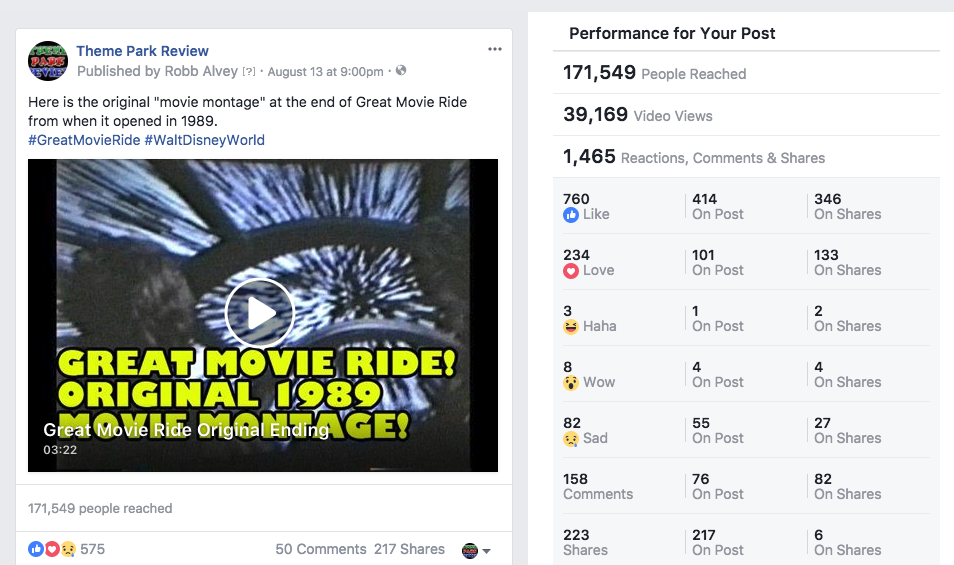The image size is (954, 565).
Task: Open the post options three-dot menu
Action: [495, 49]
